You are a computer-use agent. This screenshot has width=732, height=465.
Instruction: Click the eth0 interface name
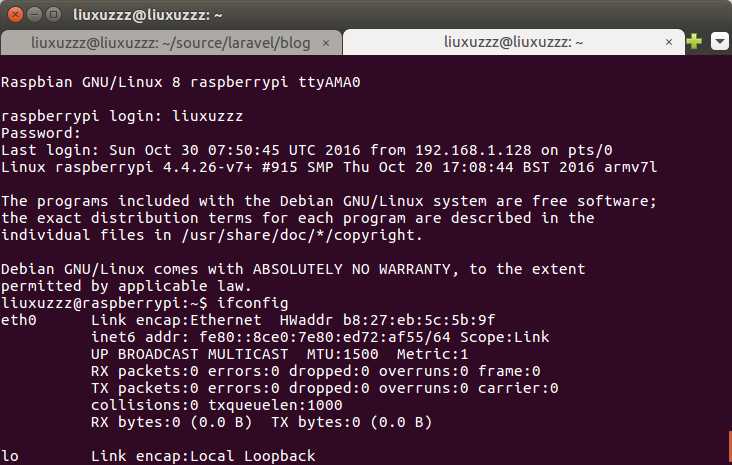(x=19, y=320)
